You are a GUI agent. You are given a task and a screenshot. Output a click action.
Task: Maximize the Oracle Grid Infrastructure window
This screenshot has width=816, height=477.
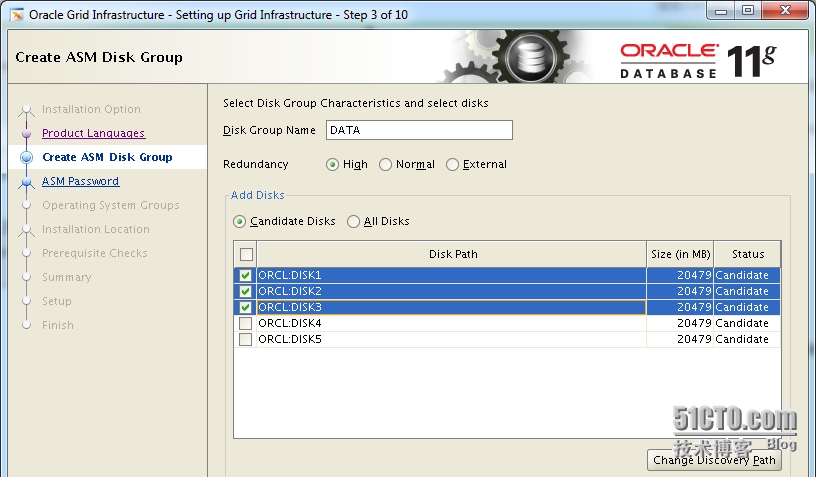click(x=748, y=11)
